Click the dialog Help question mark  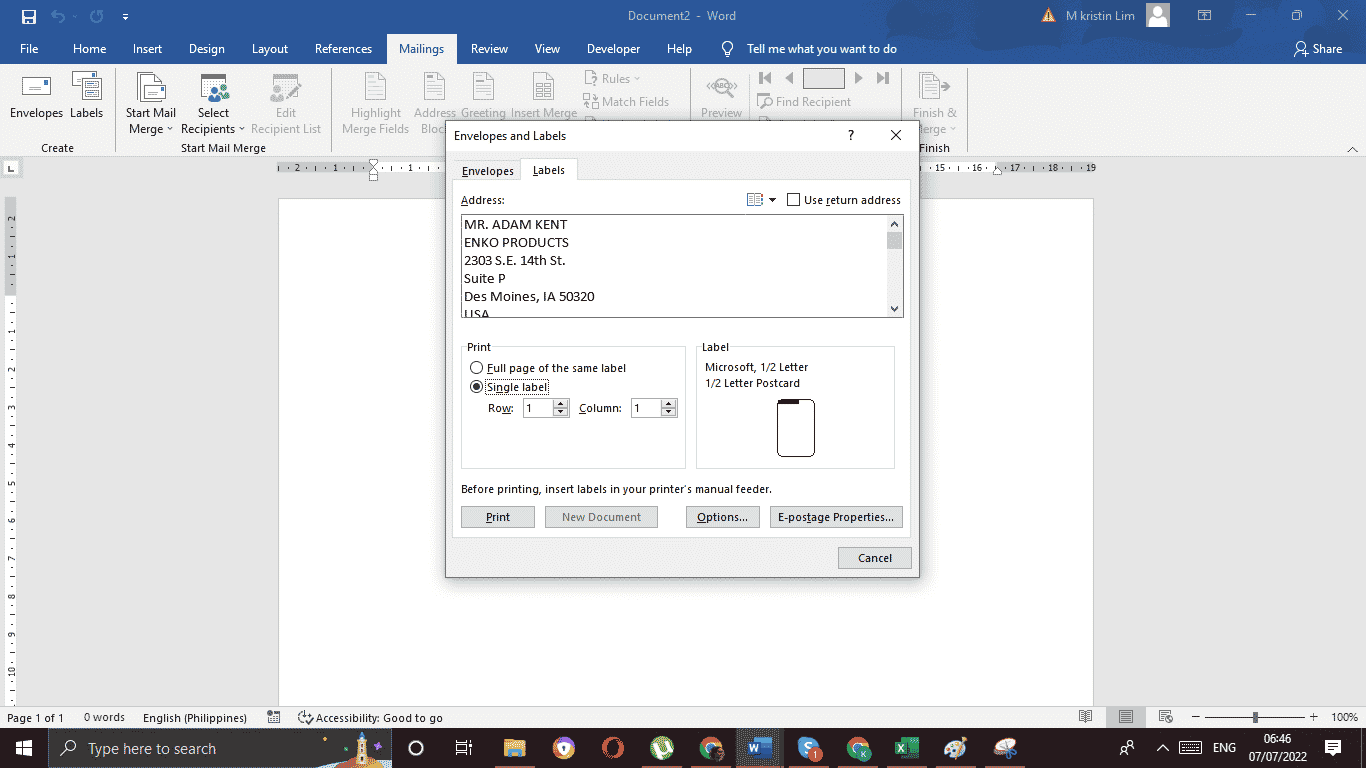pyautogui.click(x=851, y=136)
